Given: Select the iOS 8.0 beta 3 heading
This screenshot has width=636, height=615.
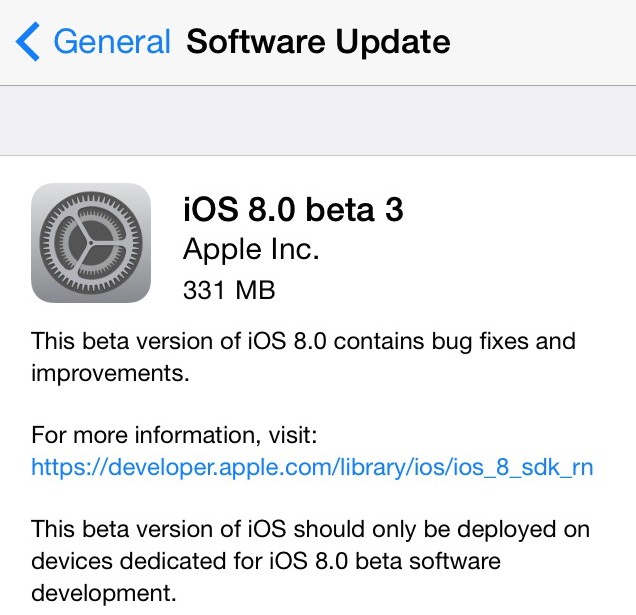Looking at the screenshot, I should (293, 209).
